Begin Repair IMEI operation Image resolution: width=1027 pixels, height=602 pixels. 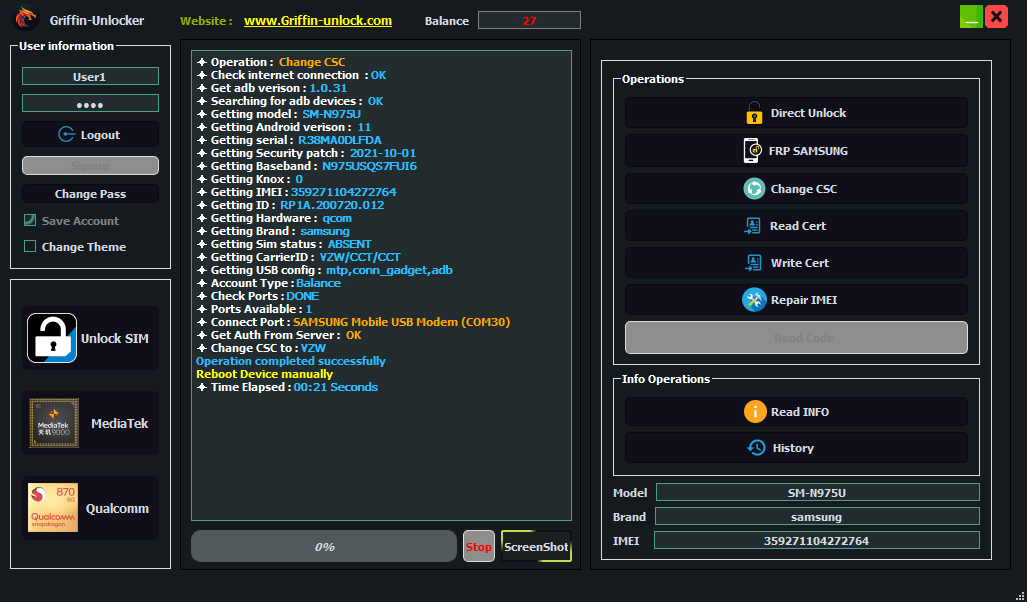[796, 300]
